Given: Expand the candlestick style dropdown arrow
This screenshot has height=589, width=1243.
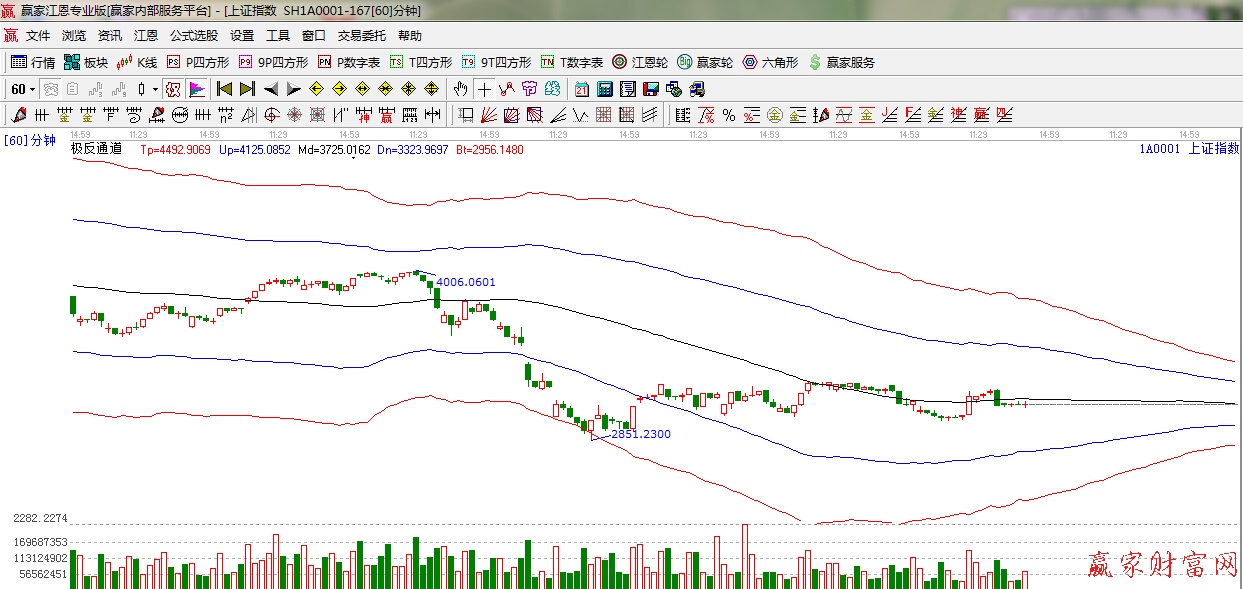Looking at the screenshot, I should (x=155, y=89).
